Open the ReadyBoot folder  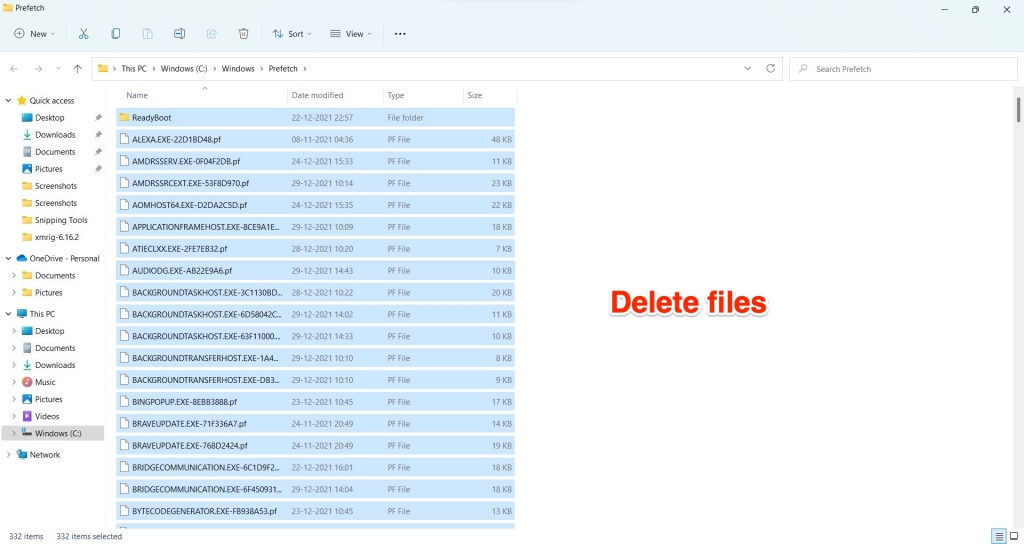151,118
